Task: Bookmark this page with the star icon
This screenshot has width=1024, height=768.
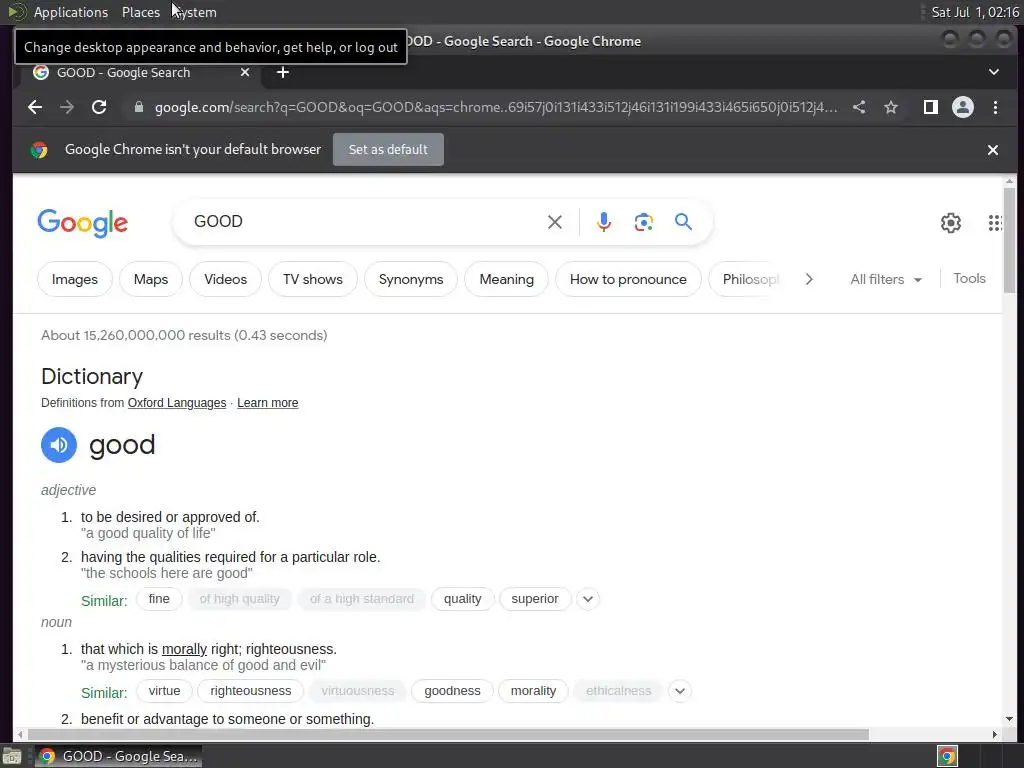Action: pos(891,107)
